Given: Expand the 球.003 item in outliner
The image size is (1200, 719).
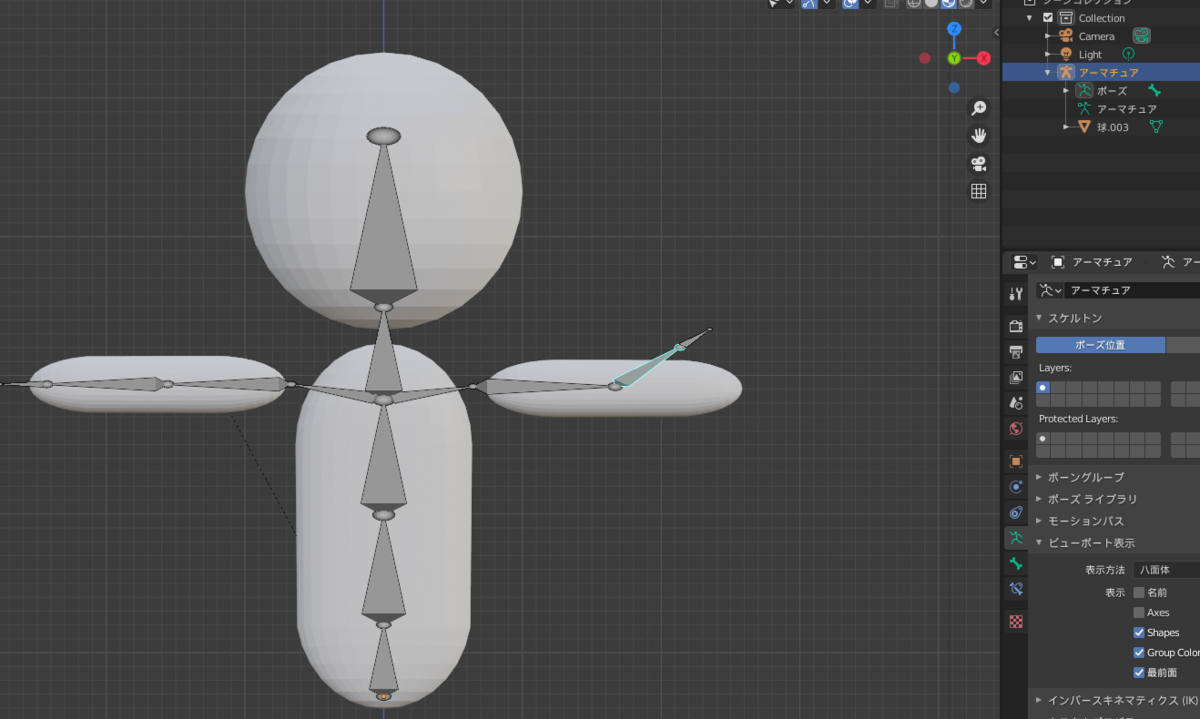Looking at the screenshot, I should (x=1066, y=127).
